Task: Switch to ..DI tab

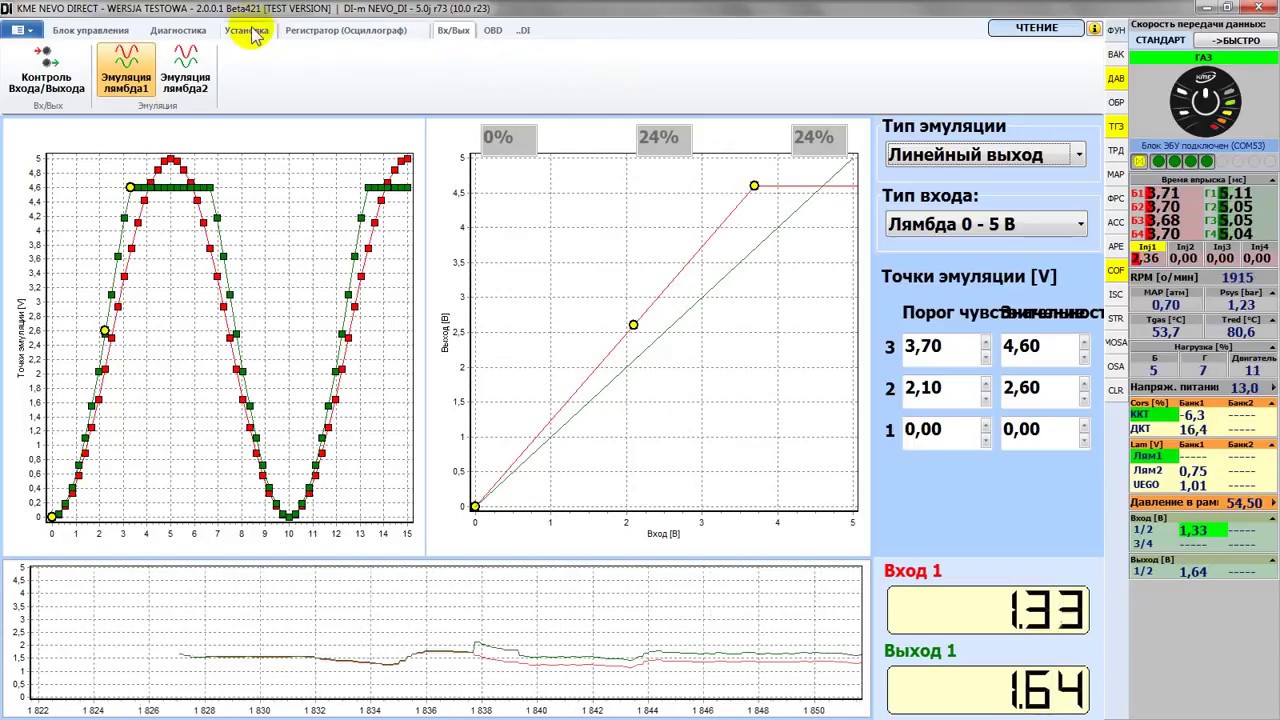Action: pyautogui.click(x=523, y=30)
